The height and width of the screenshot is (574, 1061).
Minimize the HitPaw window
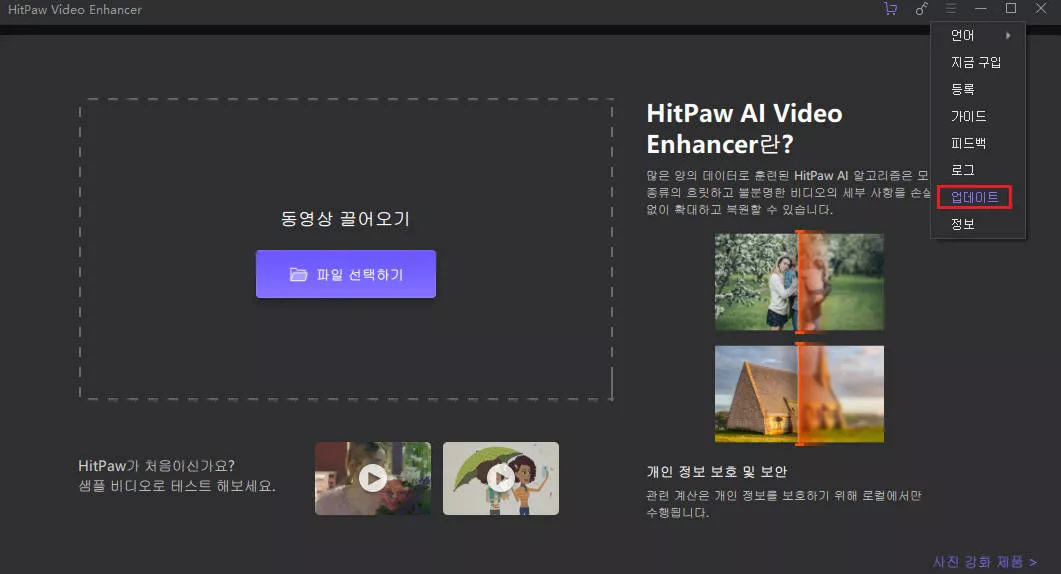[x=980, y=9]
